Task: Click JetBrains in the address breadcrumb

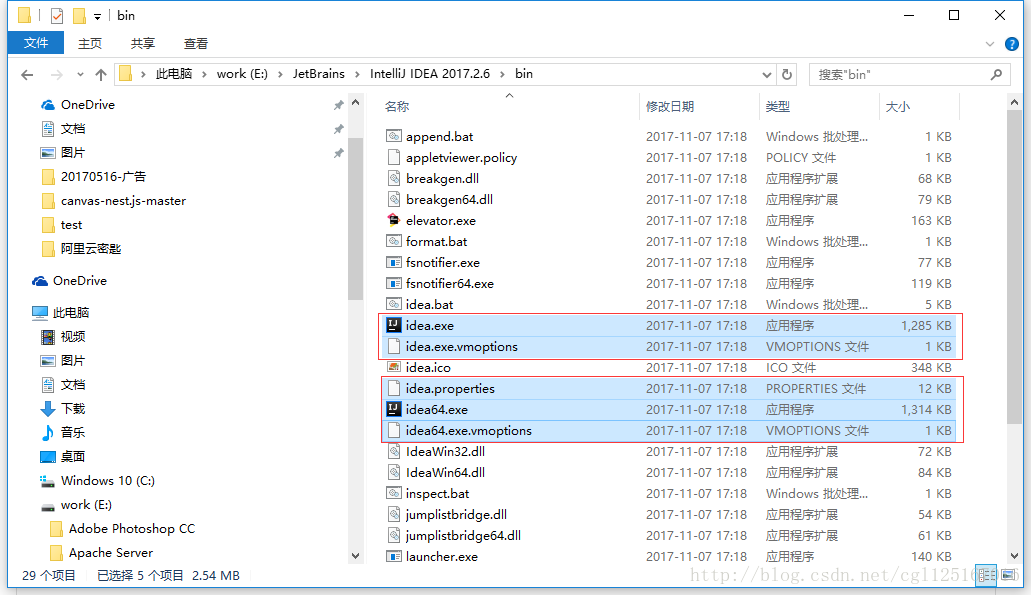Action: tap(319, 74)
